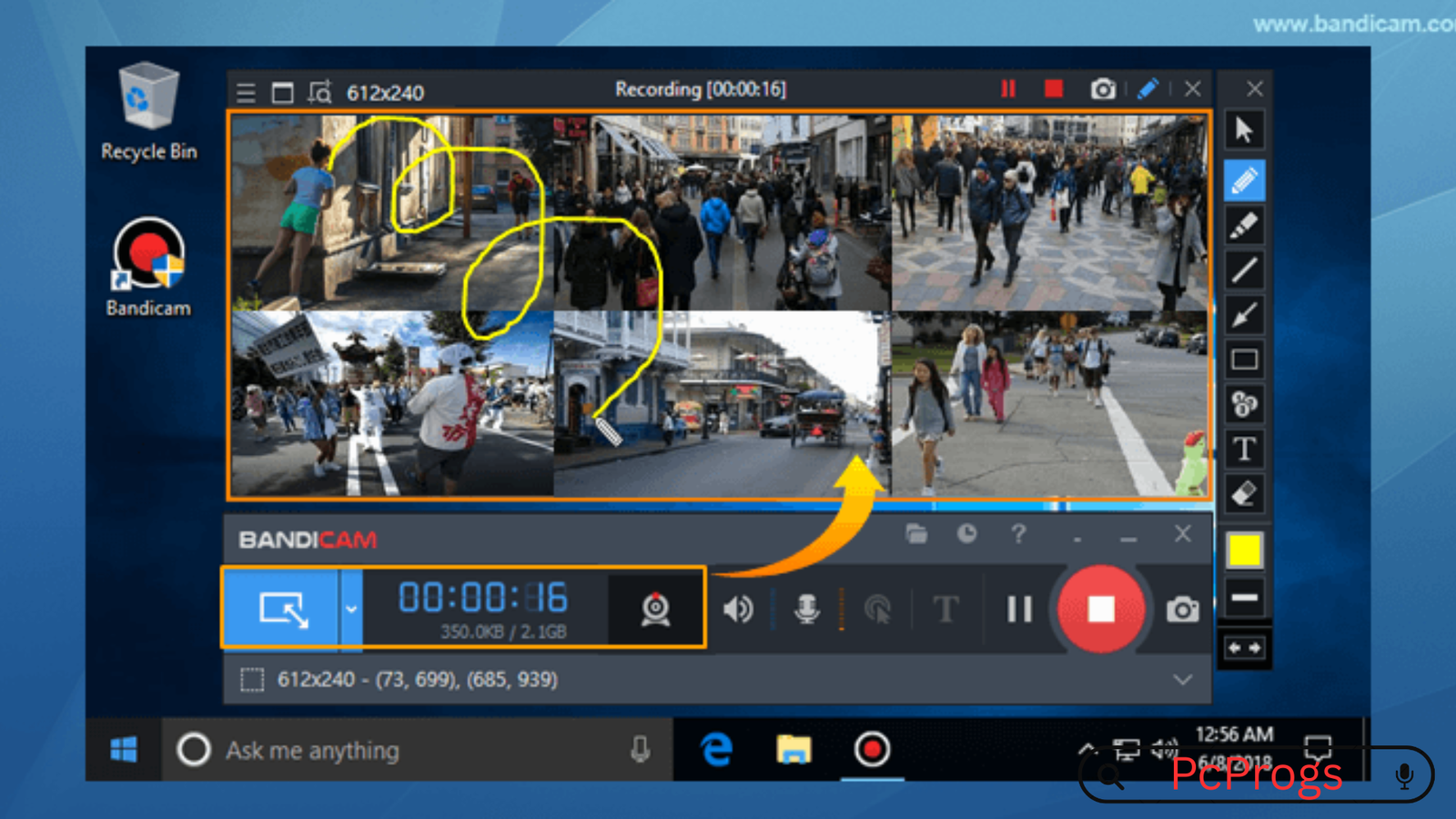The width and height of the screenshot is (1456, 819).
Task: Select the Line drawing tool
Action: (x=1244, y=269)
